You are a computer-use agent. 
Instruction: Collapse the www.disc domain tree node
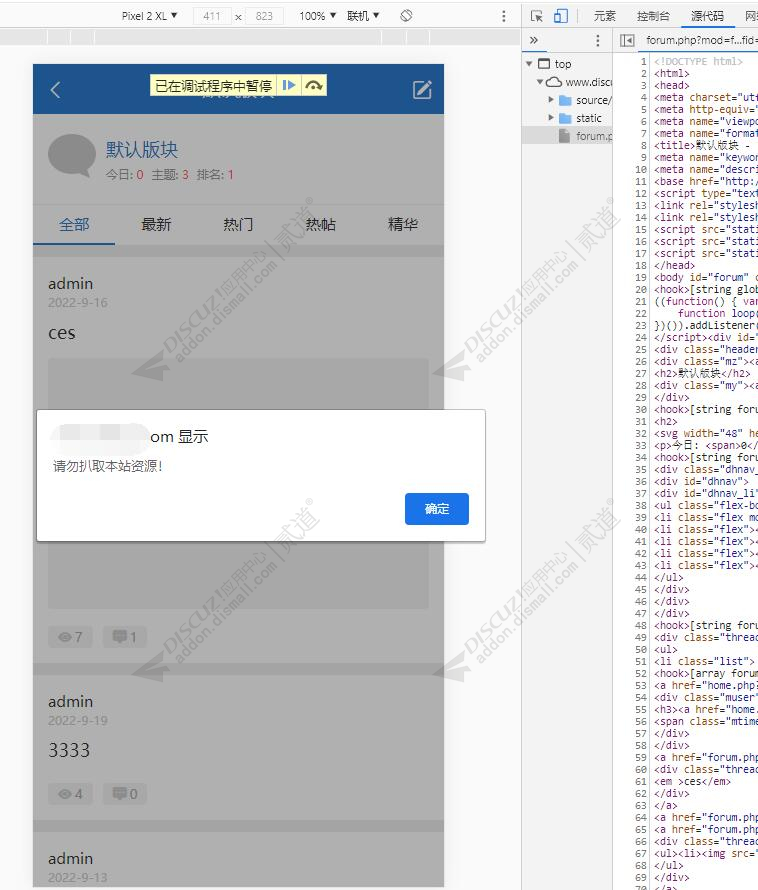[540, 82]
